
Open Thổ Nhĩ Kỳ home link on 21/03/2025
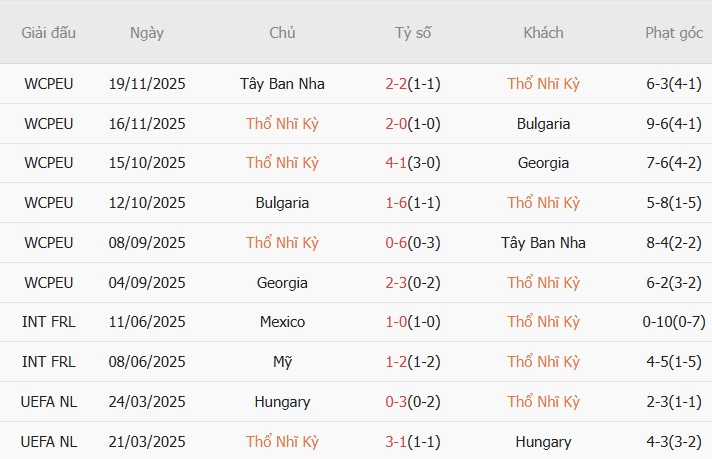point(282,442)
